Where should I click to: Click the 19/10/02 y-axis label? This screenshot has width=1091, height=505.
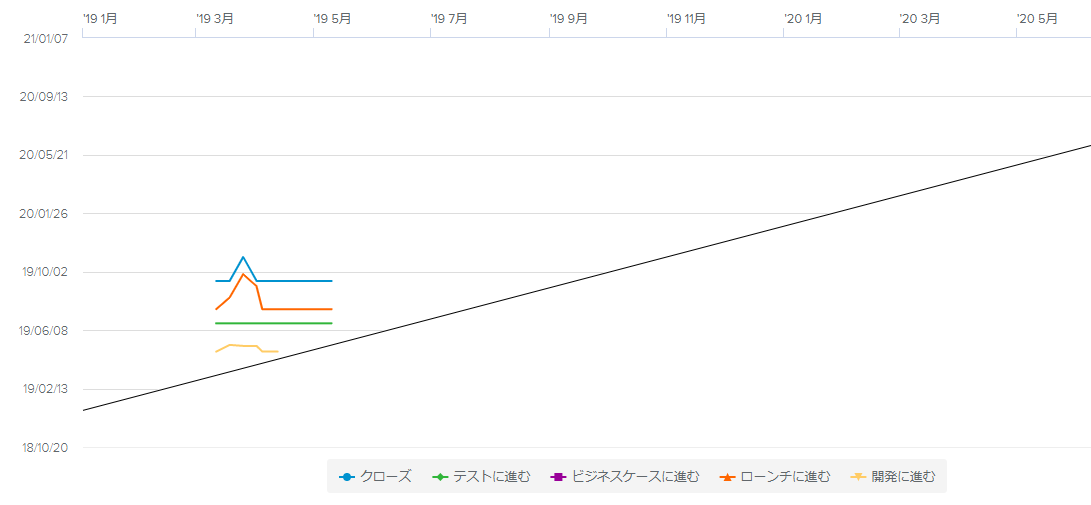pyautogui.click(x=44, y=272)
